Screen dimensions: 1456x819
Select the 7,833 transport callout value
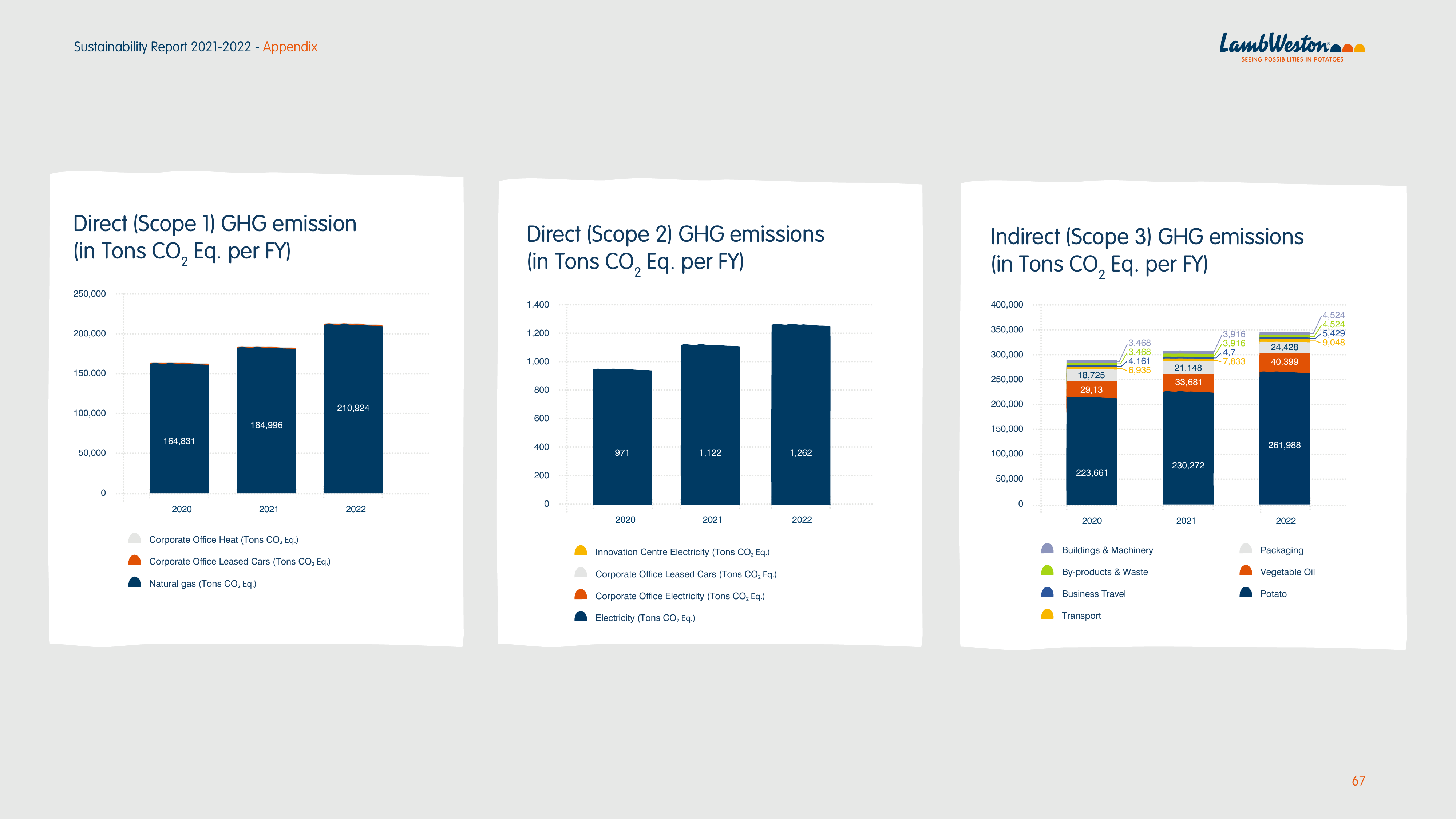click(1234, 362)
